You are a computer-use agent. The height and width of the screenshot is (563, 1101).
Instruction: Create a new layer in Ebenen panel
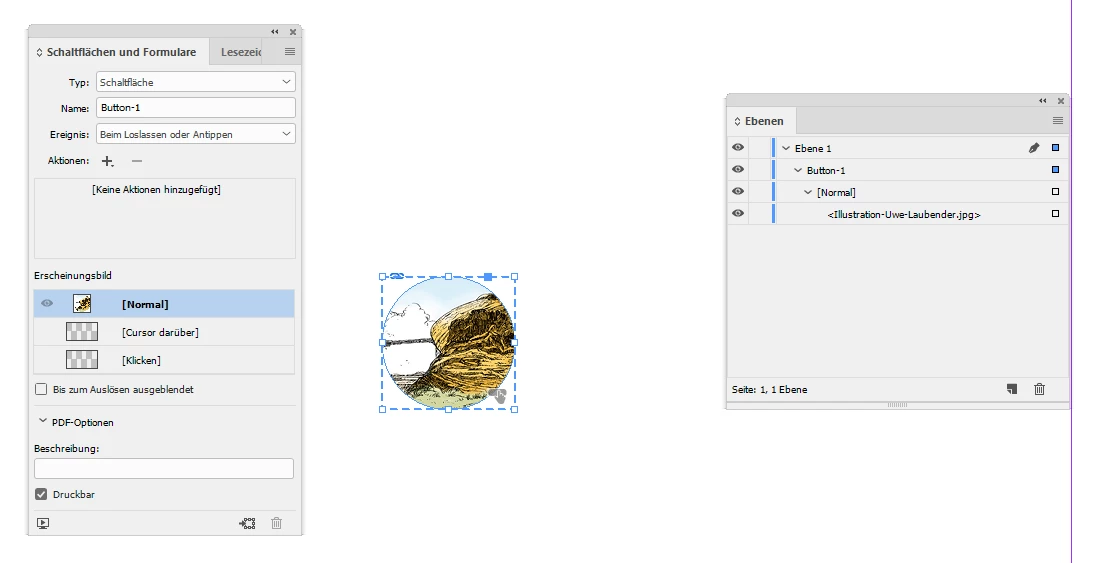1012,389
